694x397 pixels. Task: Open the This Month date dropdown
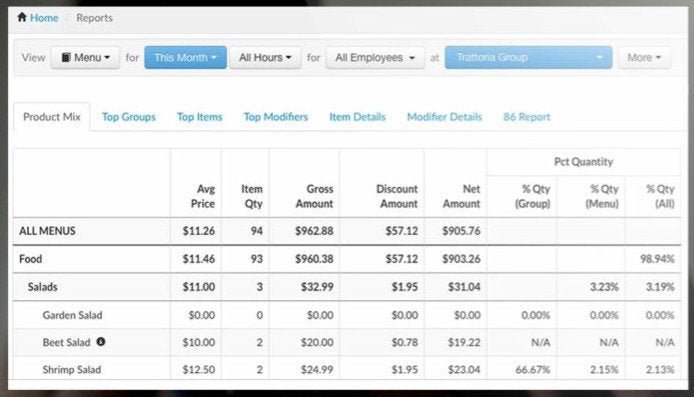point(185,58)
